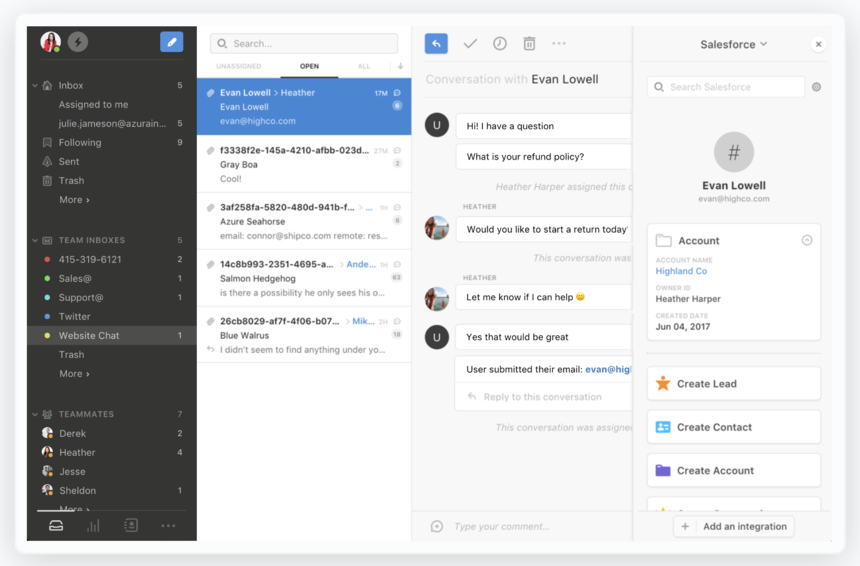
Task: Close the Salesforce panel
Action: click(x=818, y=44)
